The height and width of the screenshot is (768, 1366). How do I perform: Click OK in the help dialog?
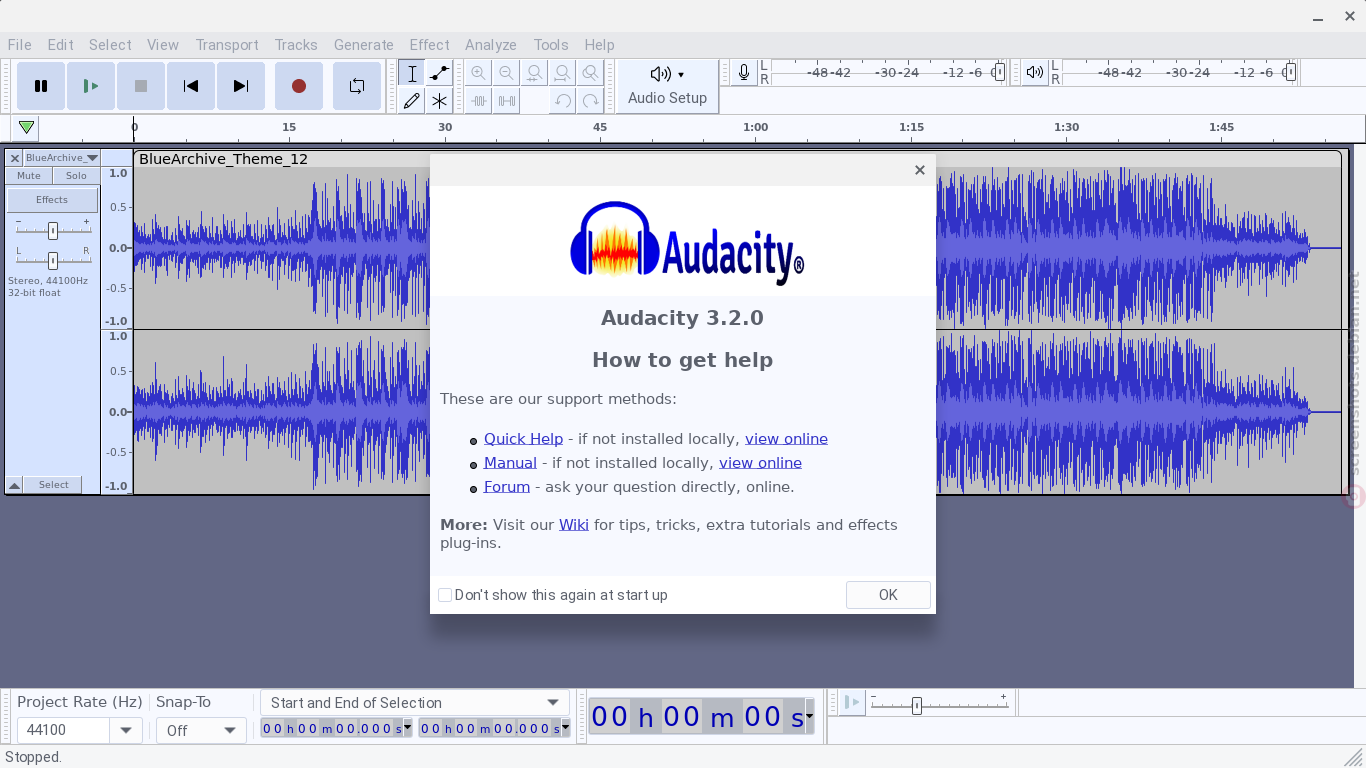[888, 595]
